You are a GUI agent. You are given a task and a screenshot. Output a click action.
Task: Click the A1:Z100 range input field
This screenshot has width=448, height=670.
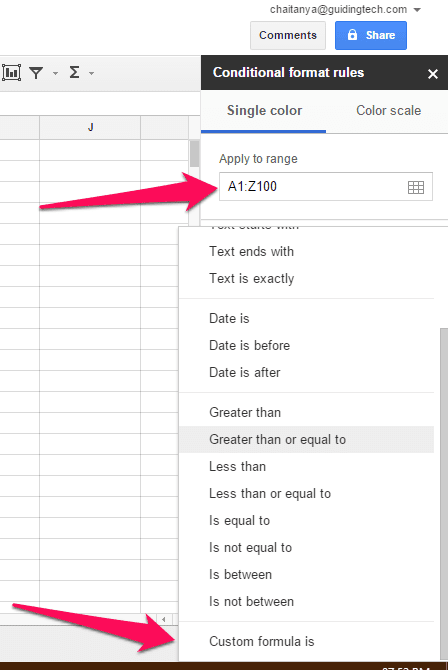coord(326,186)
